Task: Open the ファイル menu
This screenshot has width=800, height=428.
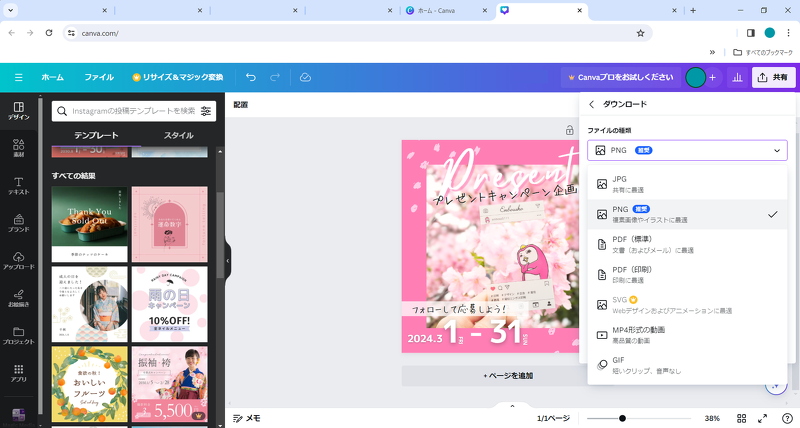Action: click(99, 78)
